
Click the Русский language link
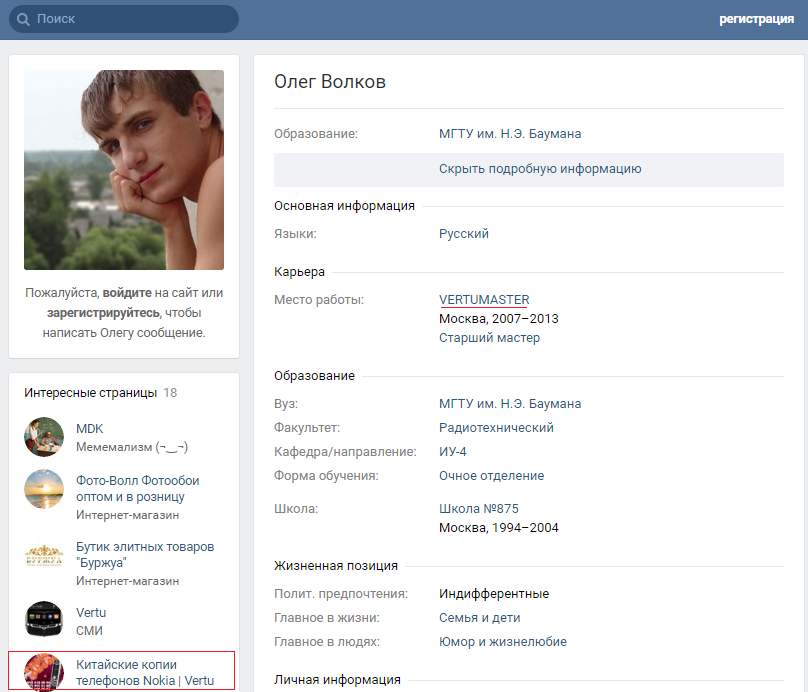tap(464, 234)
